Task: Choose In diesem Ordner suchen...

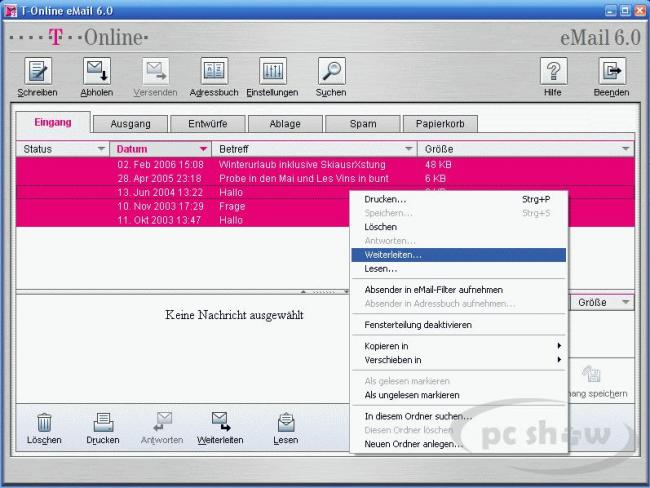Action: (458, 416)
